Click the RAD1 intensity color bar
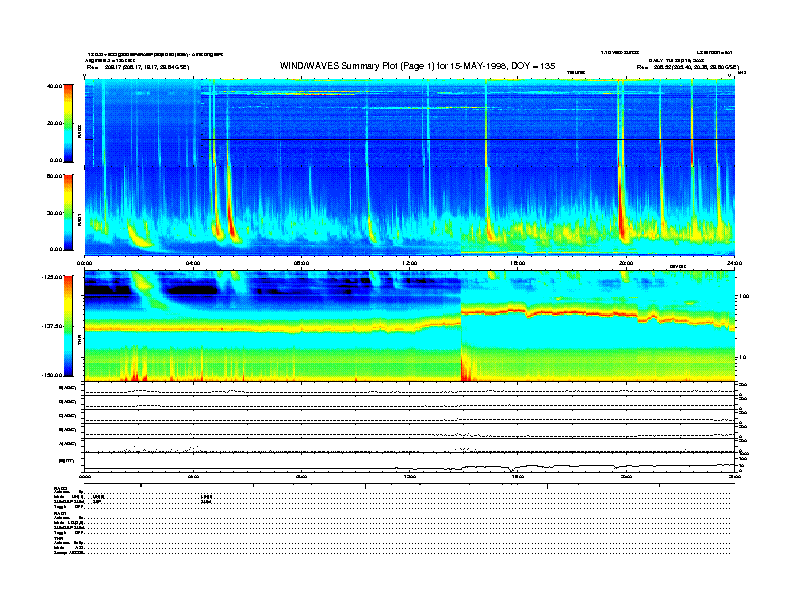This screenshot has width=792, height=612. pyautogui.click(x=68, y=213)
